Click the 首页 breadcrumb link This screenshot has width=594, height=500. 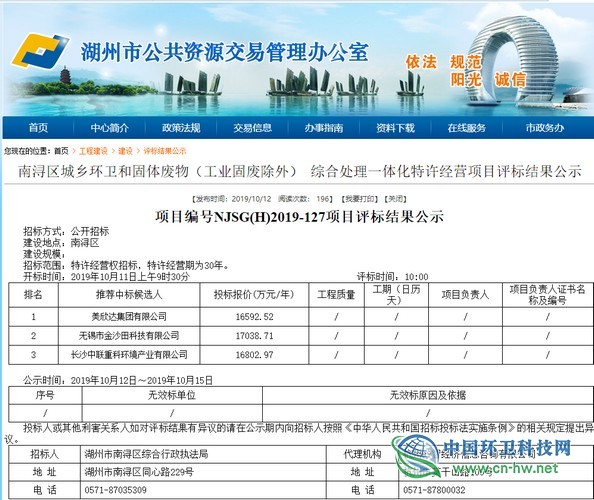coord(61,151)
